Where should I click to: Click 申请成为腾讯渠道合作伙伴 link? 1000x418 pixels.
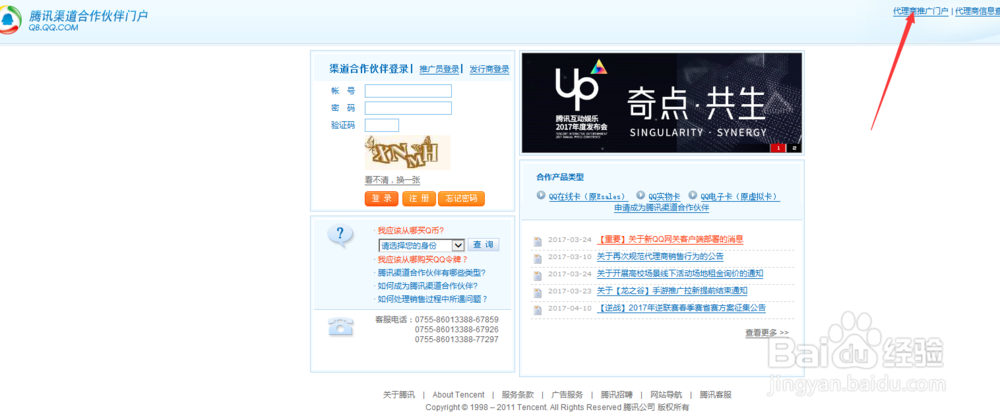coord(661,208)
